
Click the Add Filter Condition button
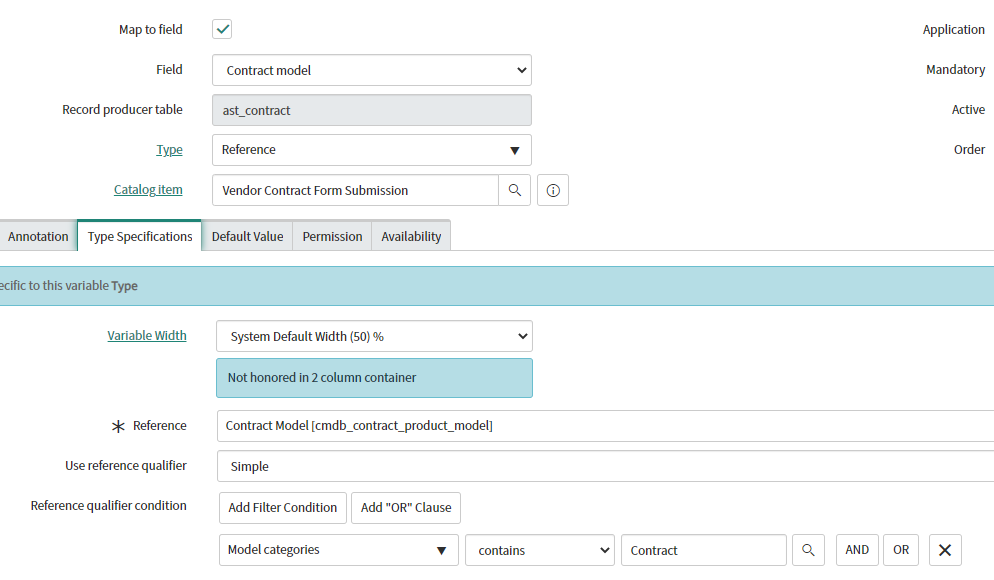[283, 507]
